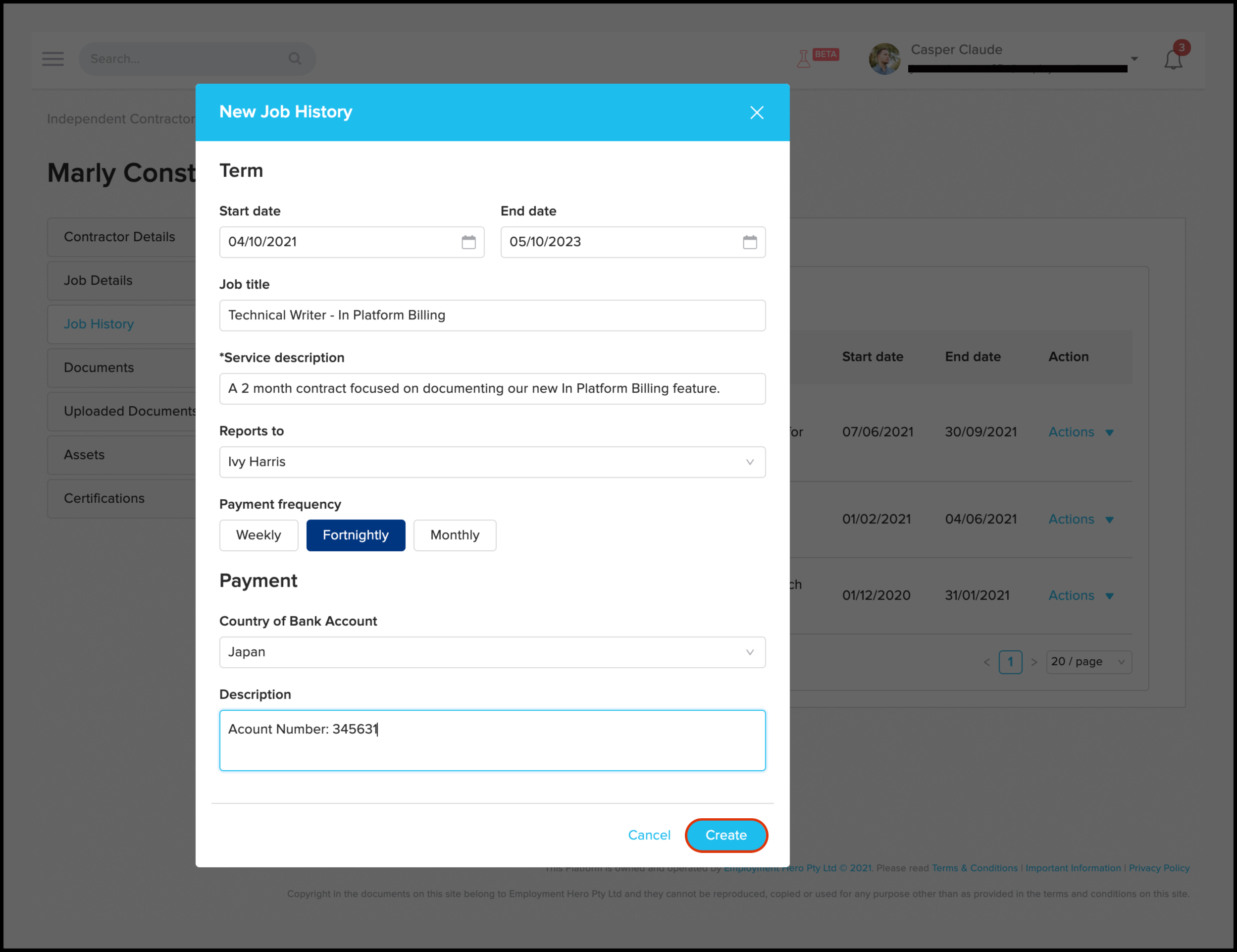Select Weekly payment frequency
This screenshot has height=952, width=1237.
(258, 535)
